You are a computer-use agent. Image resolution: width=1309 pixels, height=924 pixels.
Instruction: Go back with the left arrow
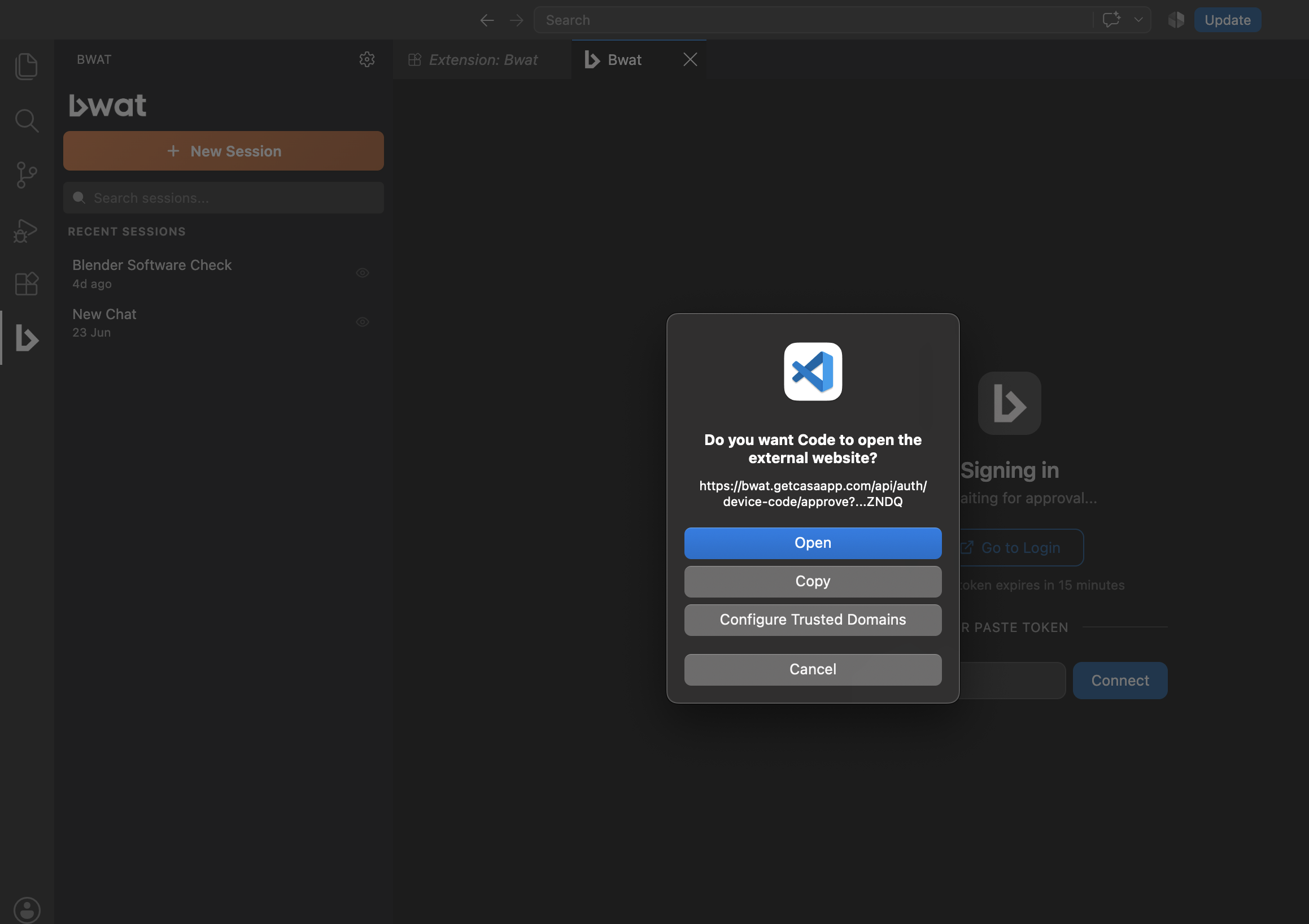(x=487, y=20)
